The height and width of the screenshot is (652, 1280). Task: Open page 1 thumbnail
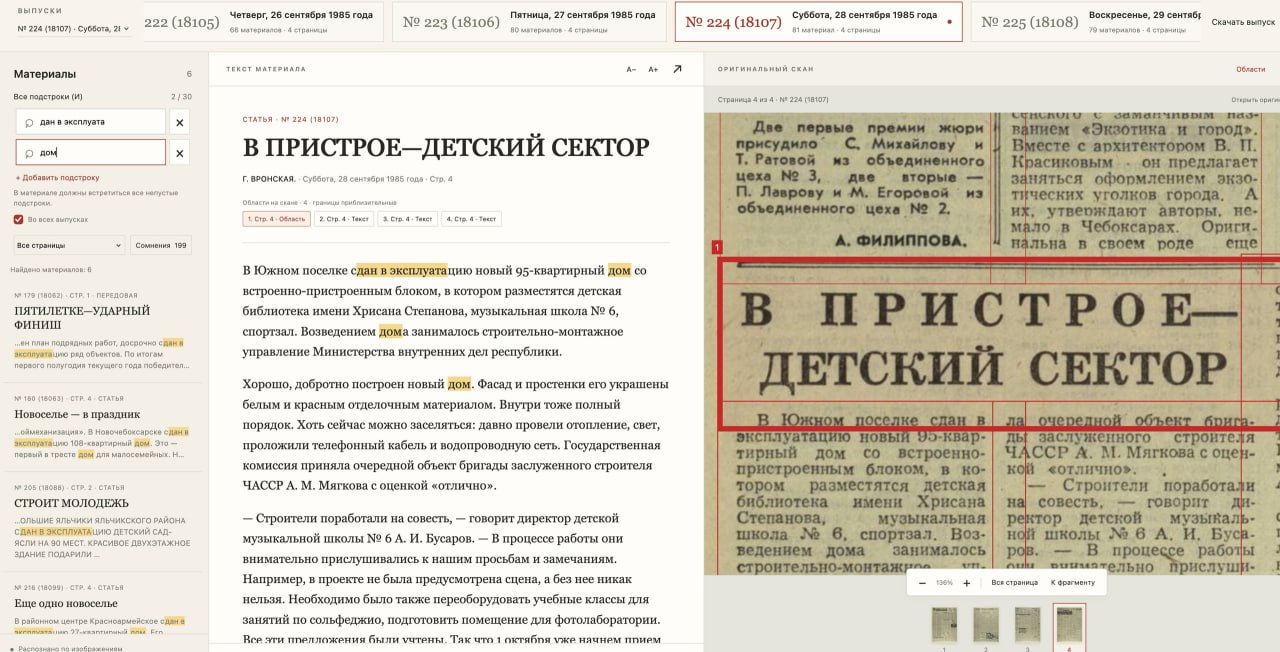944,624
